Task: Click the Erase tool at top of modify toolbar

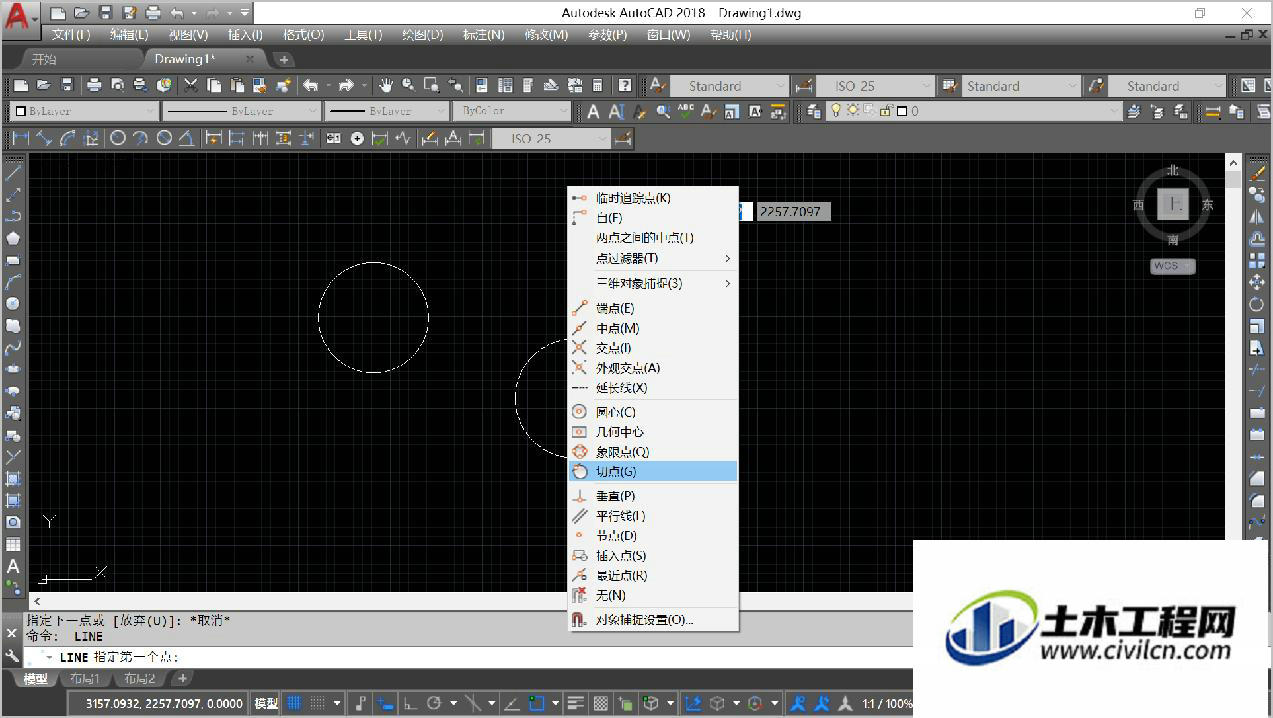Action: click(1257, 173)
